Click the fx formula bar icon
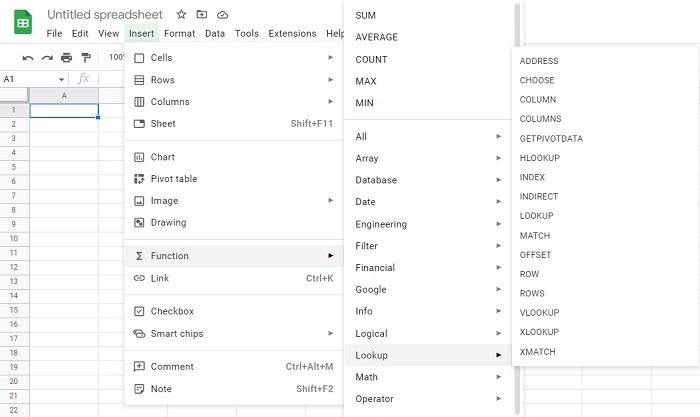700x417 pixels. click(x=83, y=79)
